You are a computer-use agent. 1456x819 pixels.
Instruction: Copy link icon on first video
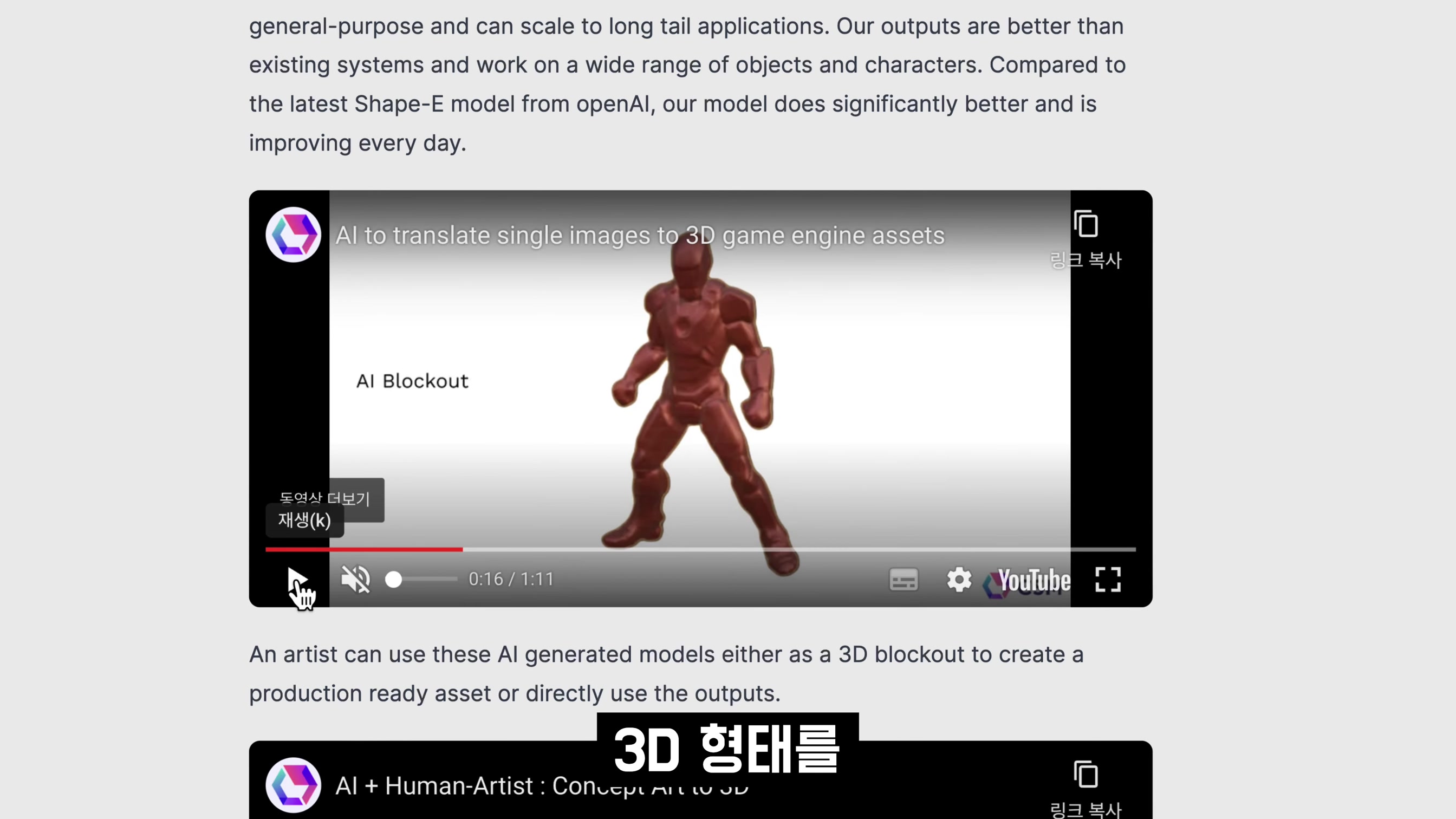click(x=1086, y=224)
